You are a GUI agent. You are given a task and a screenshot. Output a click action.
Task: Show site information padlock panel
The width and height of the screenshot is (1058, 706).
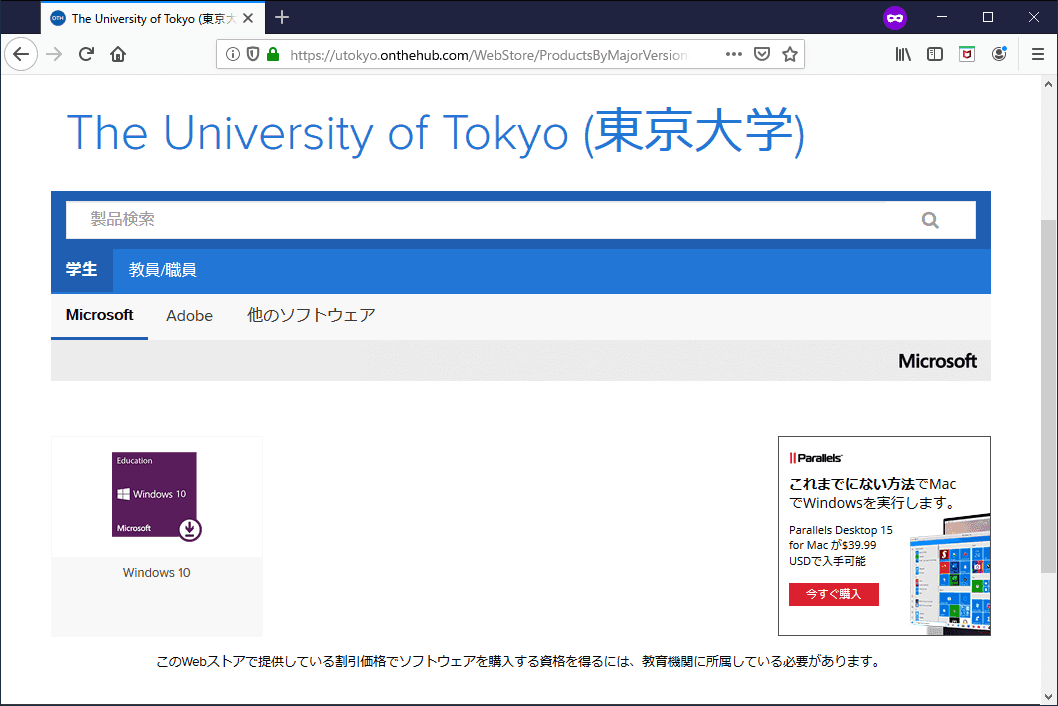tap(273, 54)
